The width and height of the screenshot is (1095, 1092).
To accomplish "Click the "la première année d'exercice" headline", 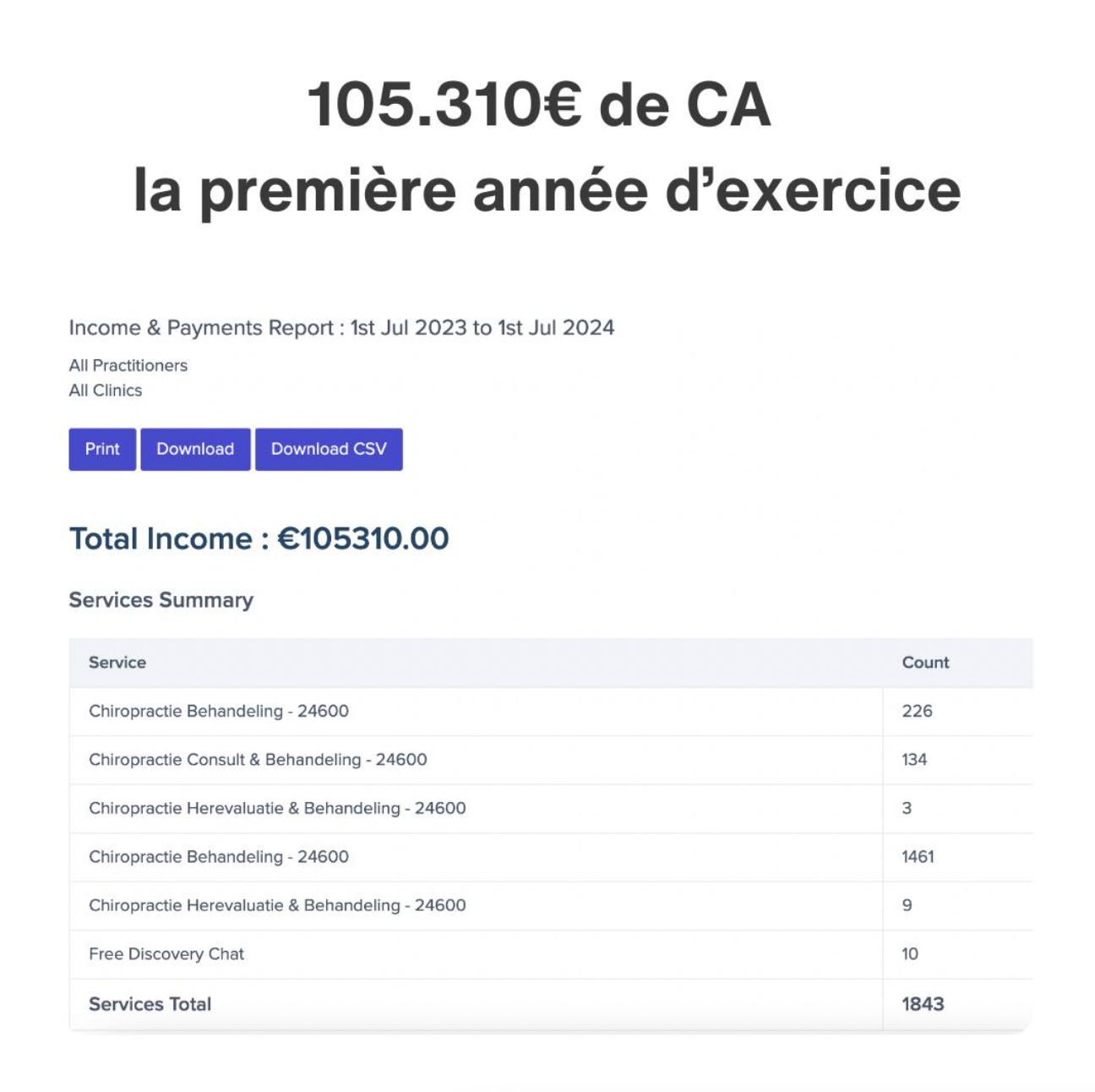I will pos(547,190).
